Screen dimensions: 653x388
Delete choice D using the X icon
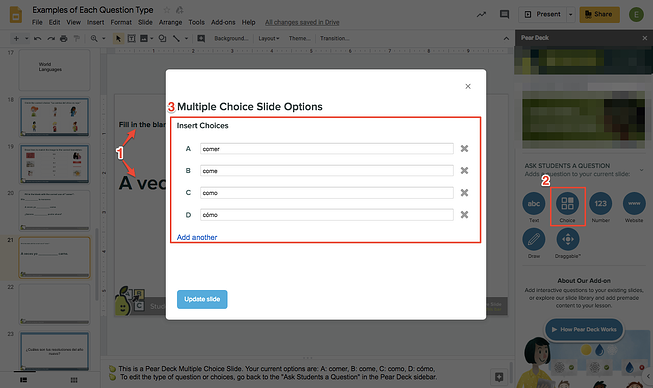point(464,214)
